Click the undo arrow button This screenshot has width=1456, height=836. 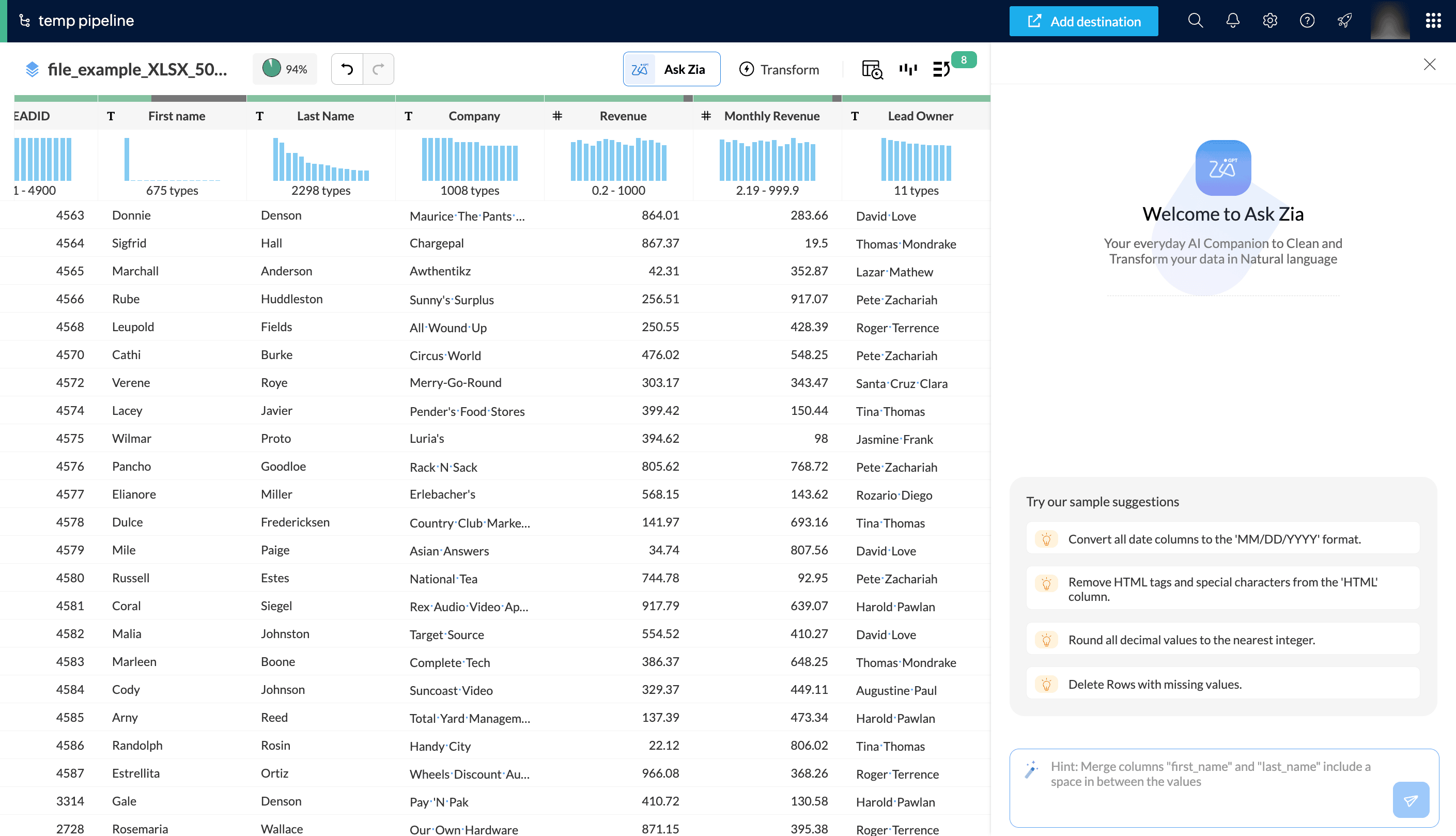point(347,69)
